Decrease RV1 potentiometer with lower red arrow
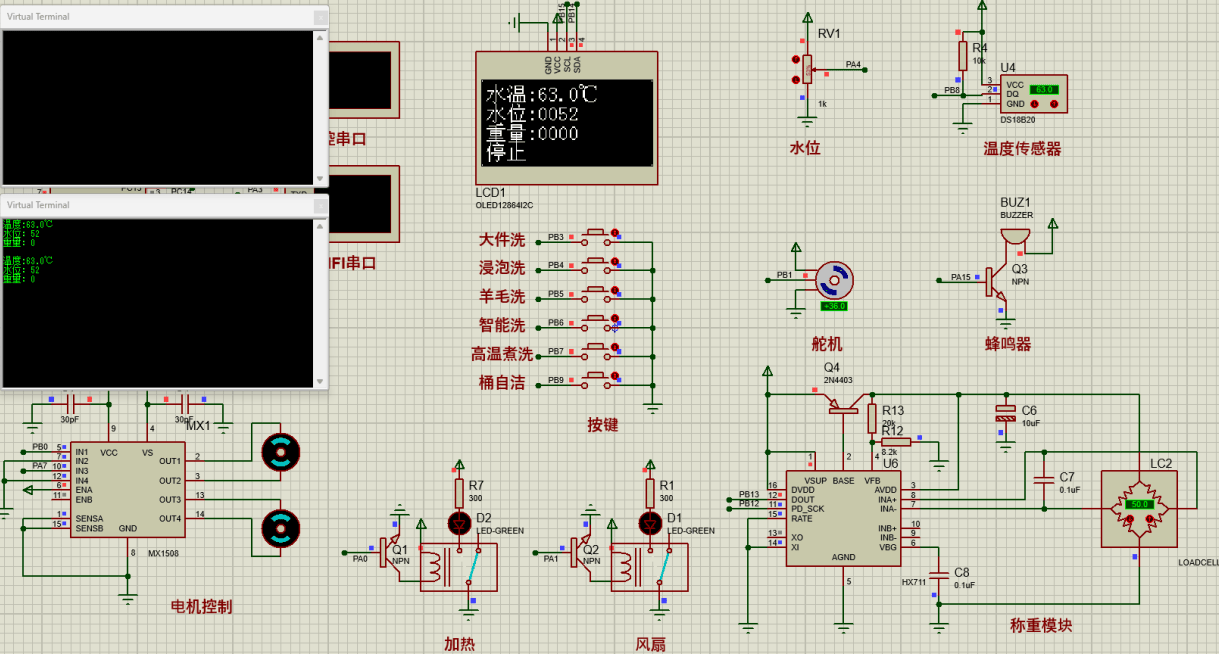The height and width of the screenshot is (654, 1219). [x=797, y=82]
